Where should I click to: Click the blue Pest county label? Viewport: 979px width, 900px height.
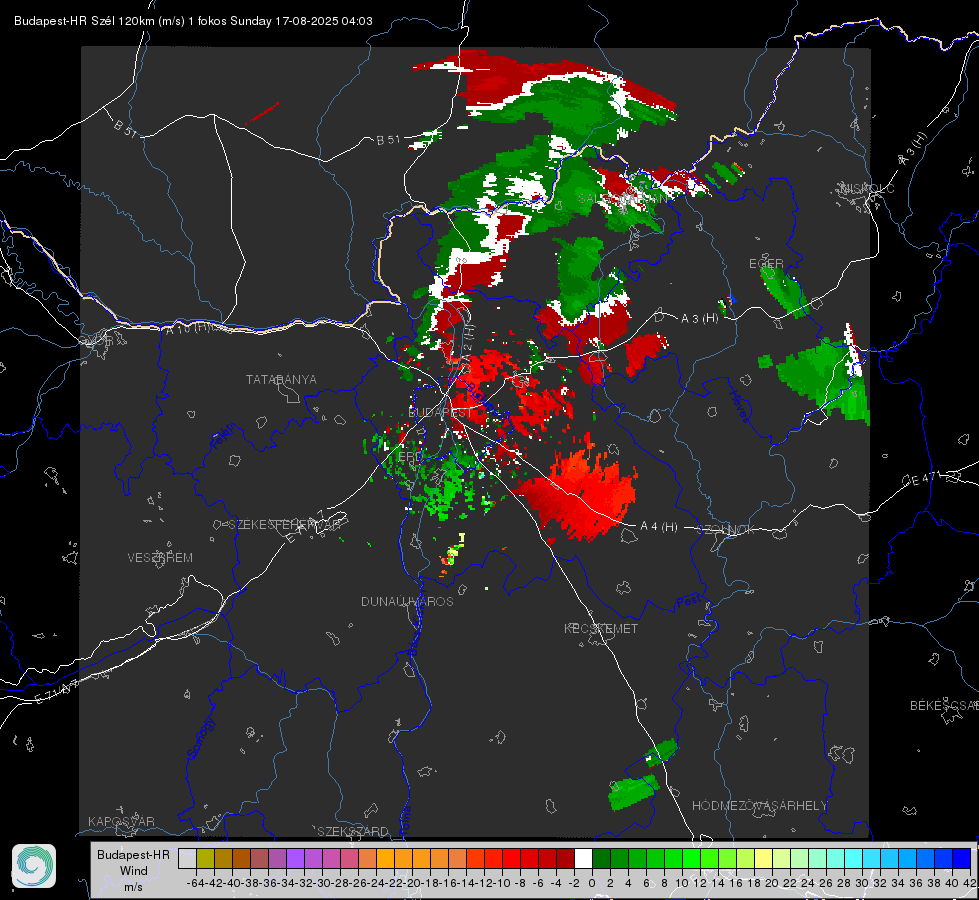coord(687,602)
